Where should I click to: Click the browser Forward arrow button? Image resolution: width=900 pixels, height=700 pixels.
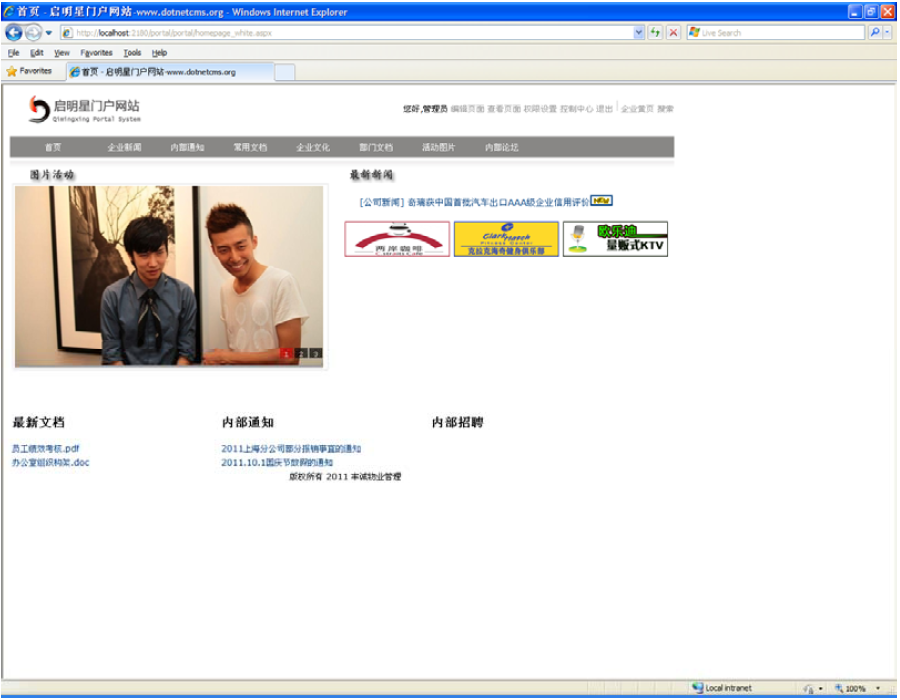33,33
